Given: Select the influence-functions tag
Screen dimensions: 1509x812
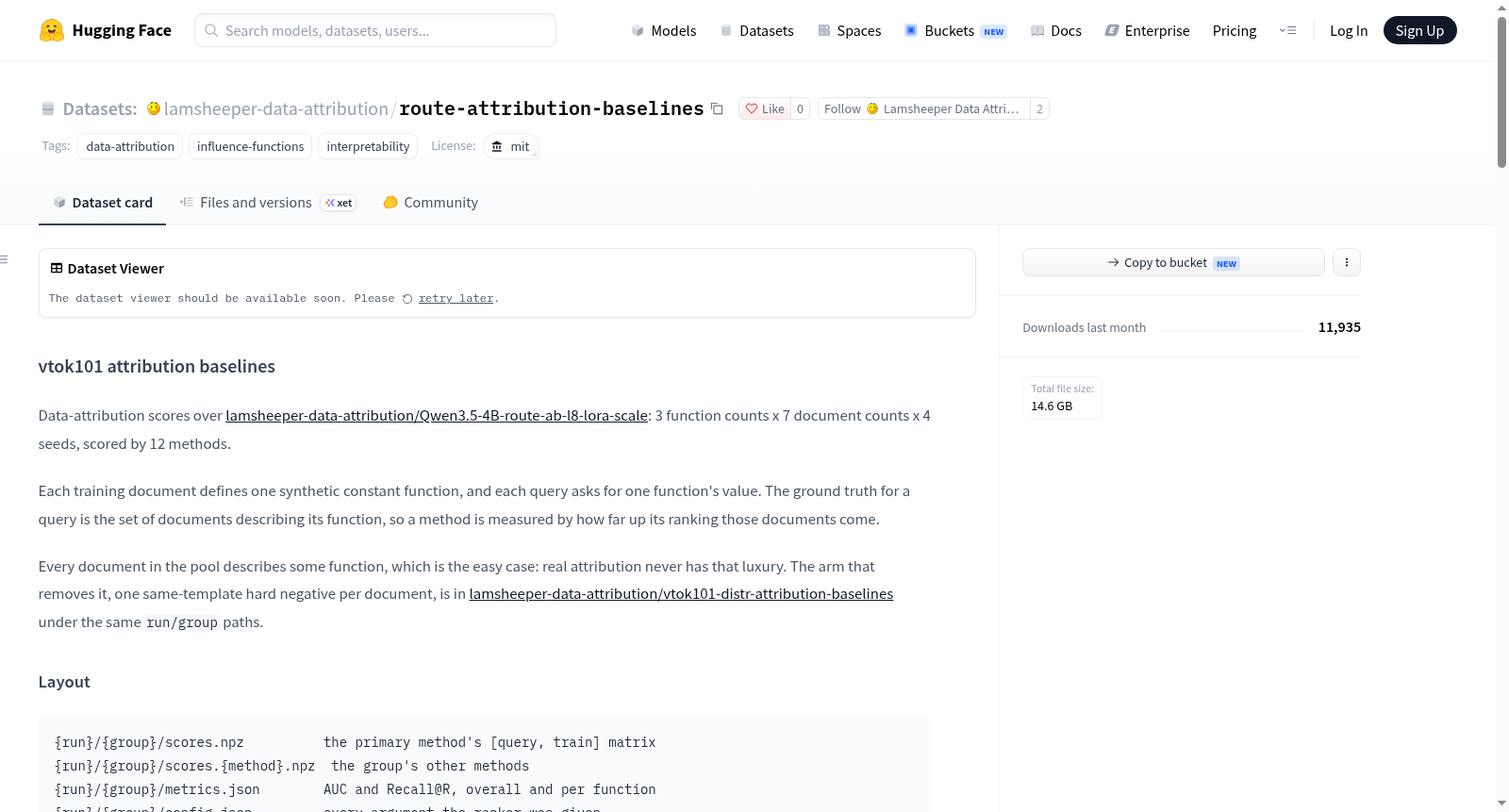Looking at the screenshot, I should pyautogui.click(x=250, y=146).
